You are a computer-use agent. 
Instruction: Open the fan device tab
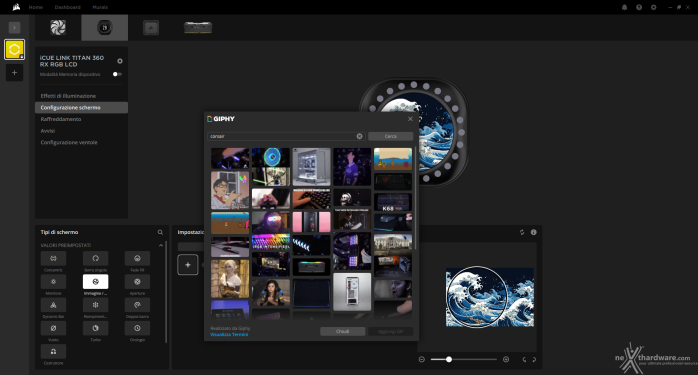click(x=58, y=28)
